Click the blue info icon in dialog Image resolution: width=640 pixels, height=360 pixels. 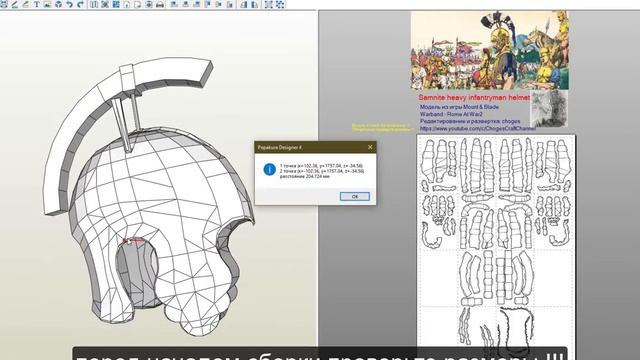tap(269, 169)
